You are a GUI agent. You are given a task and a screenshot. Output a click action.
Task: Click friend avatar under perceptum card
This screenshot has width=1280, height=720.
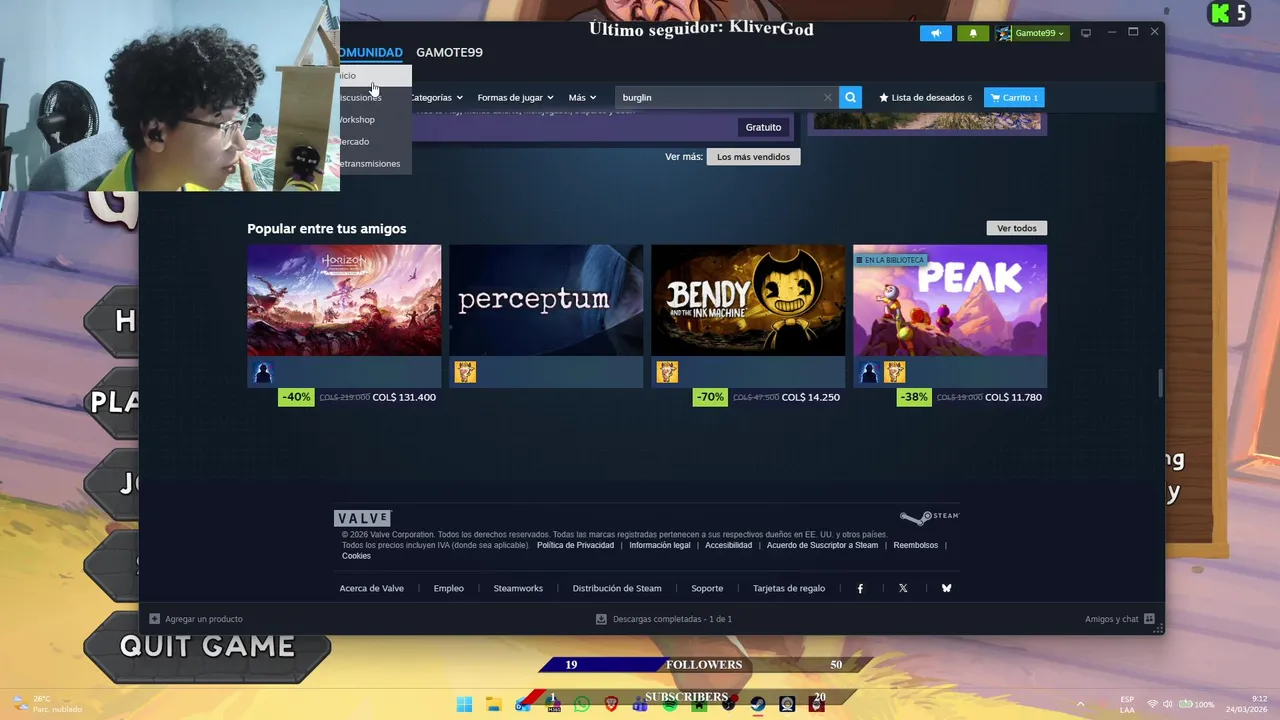point(465,372)
